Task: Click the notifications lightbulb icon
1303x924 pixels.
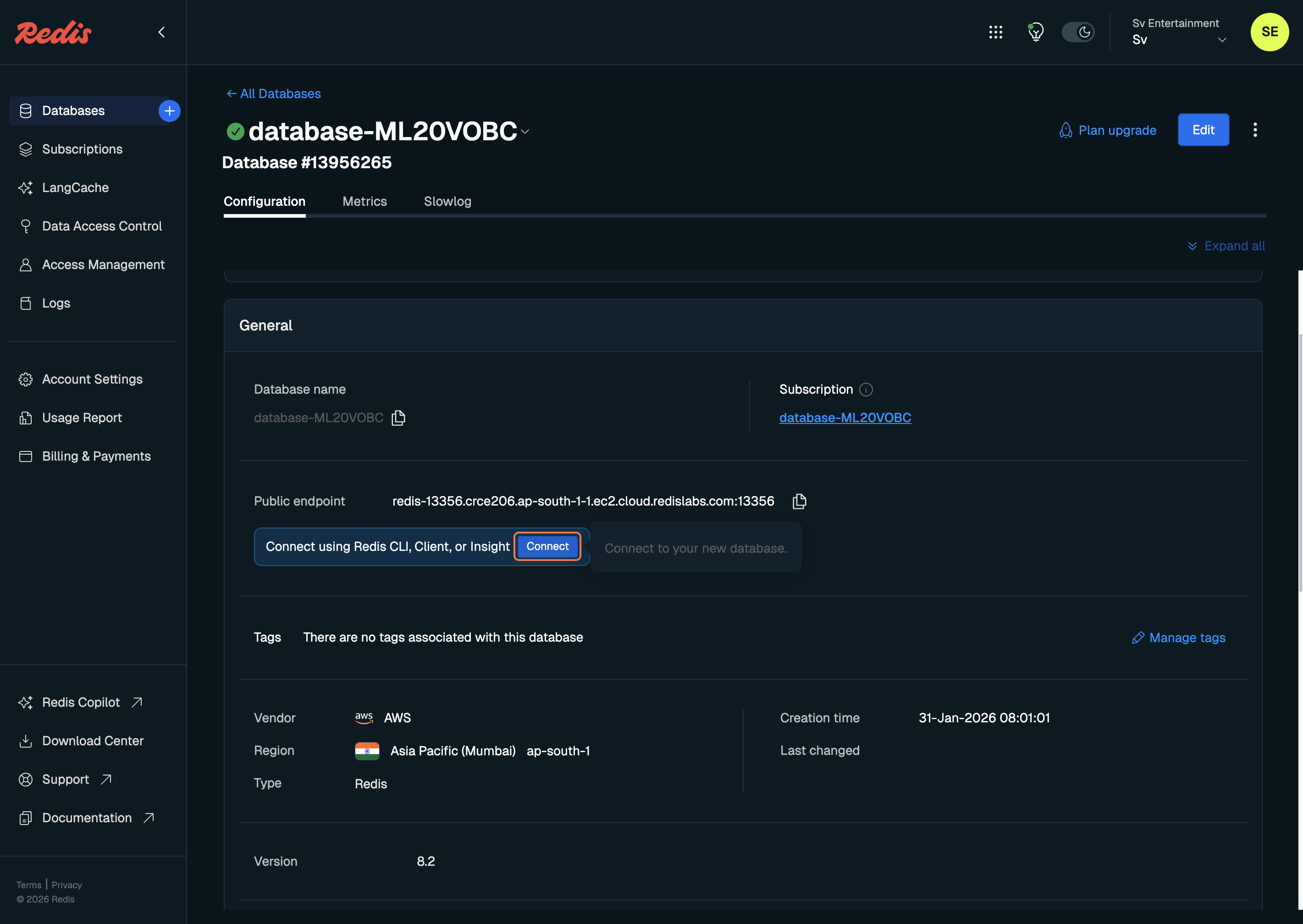Action: [1036, 33]
